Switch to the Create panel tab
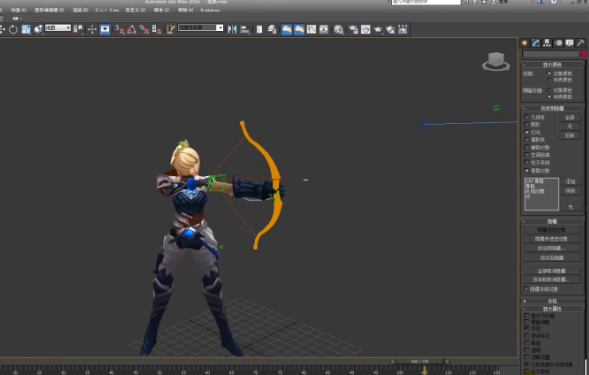 click(525, 43)
